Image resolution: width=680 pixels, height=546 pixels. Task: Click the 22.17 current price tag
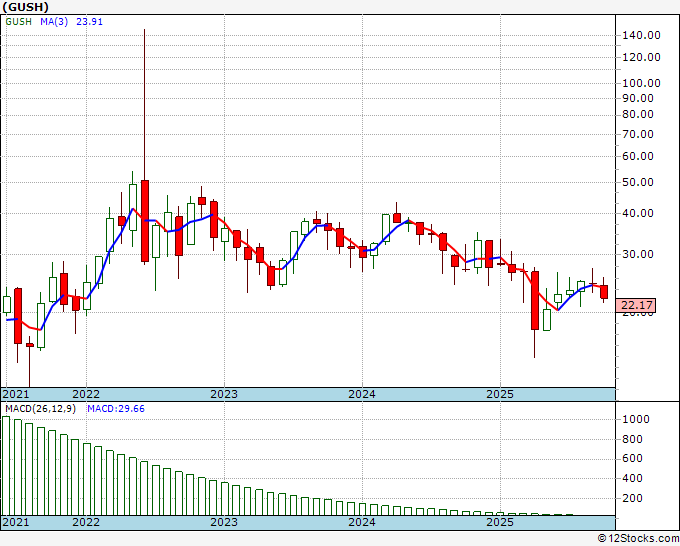635,305
